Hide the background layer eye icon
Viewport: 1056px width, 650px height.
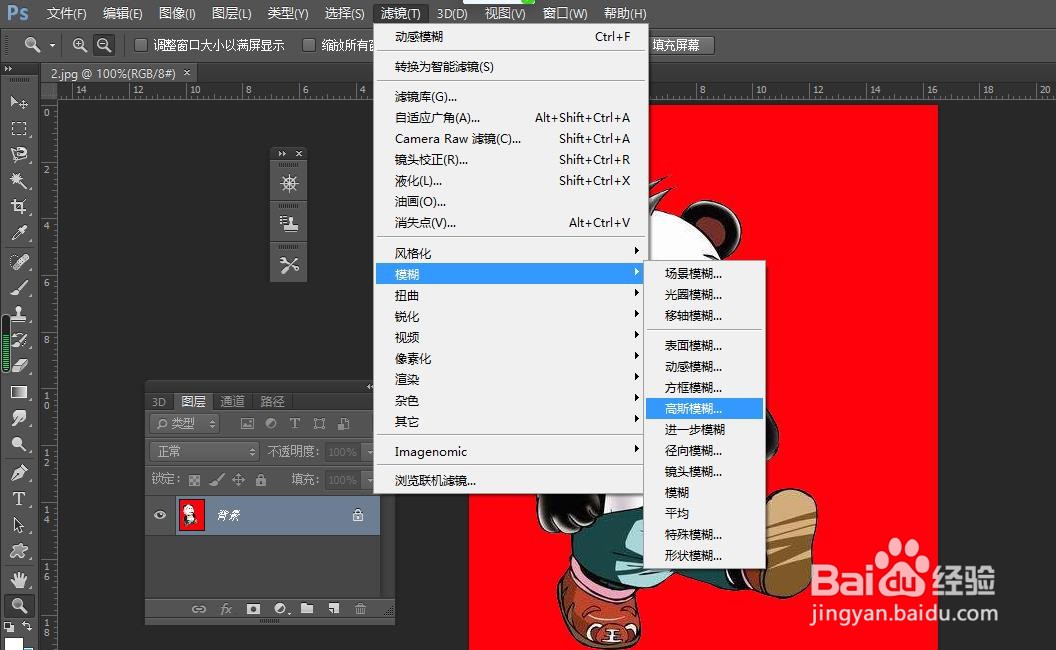pos(160,515)
